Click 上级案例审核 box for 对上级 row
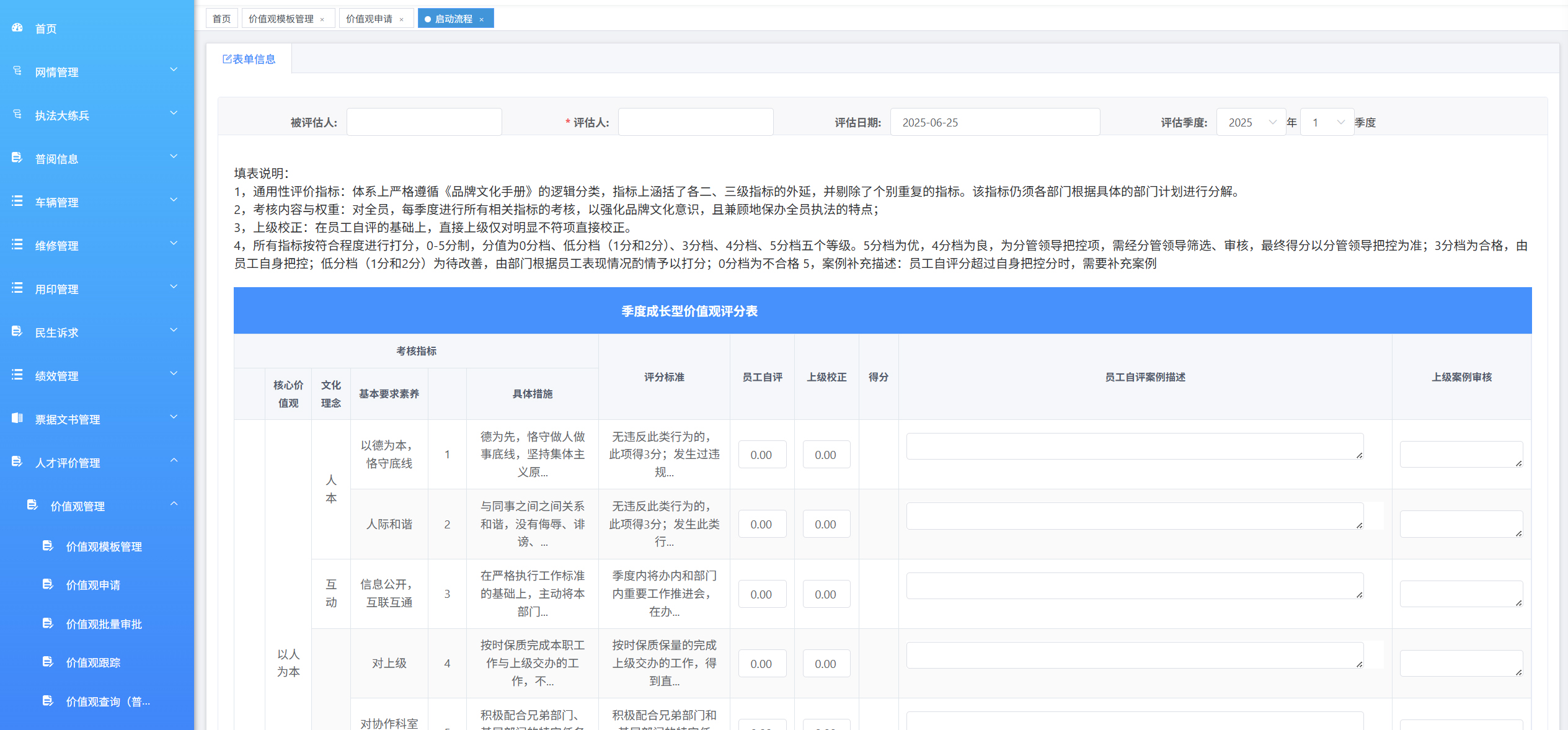The width and height of the screenshot is (1568, 730). (x=1461, y=663)
